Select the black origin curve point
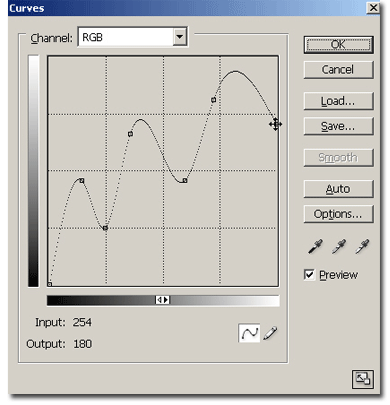This screenshot has width=390, height=405. (49, 284)
